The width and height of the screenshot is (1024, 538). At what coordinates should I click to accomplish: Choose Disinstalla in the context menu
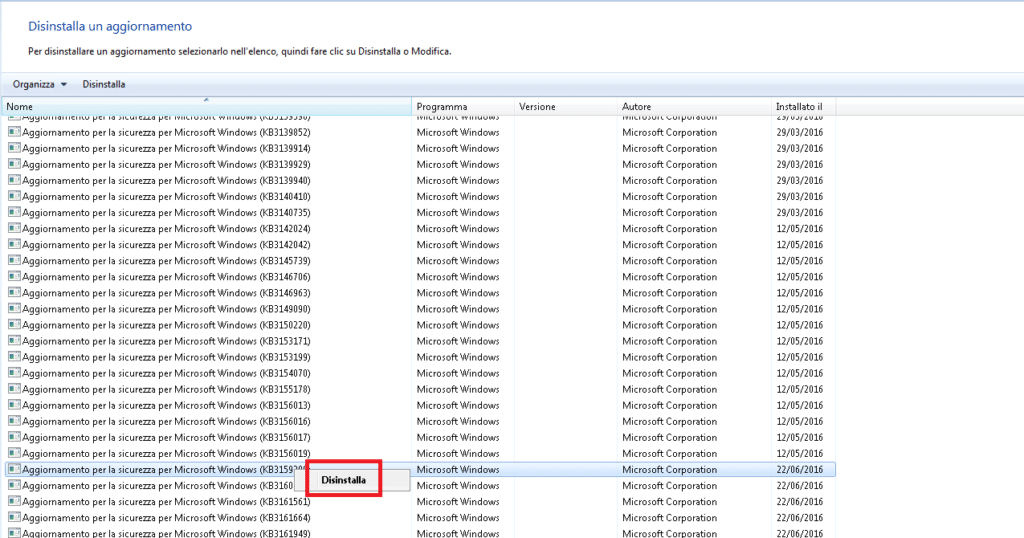tap(344, 480)
